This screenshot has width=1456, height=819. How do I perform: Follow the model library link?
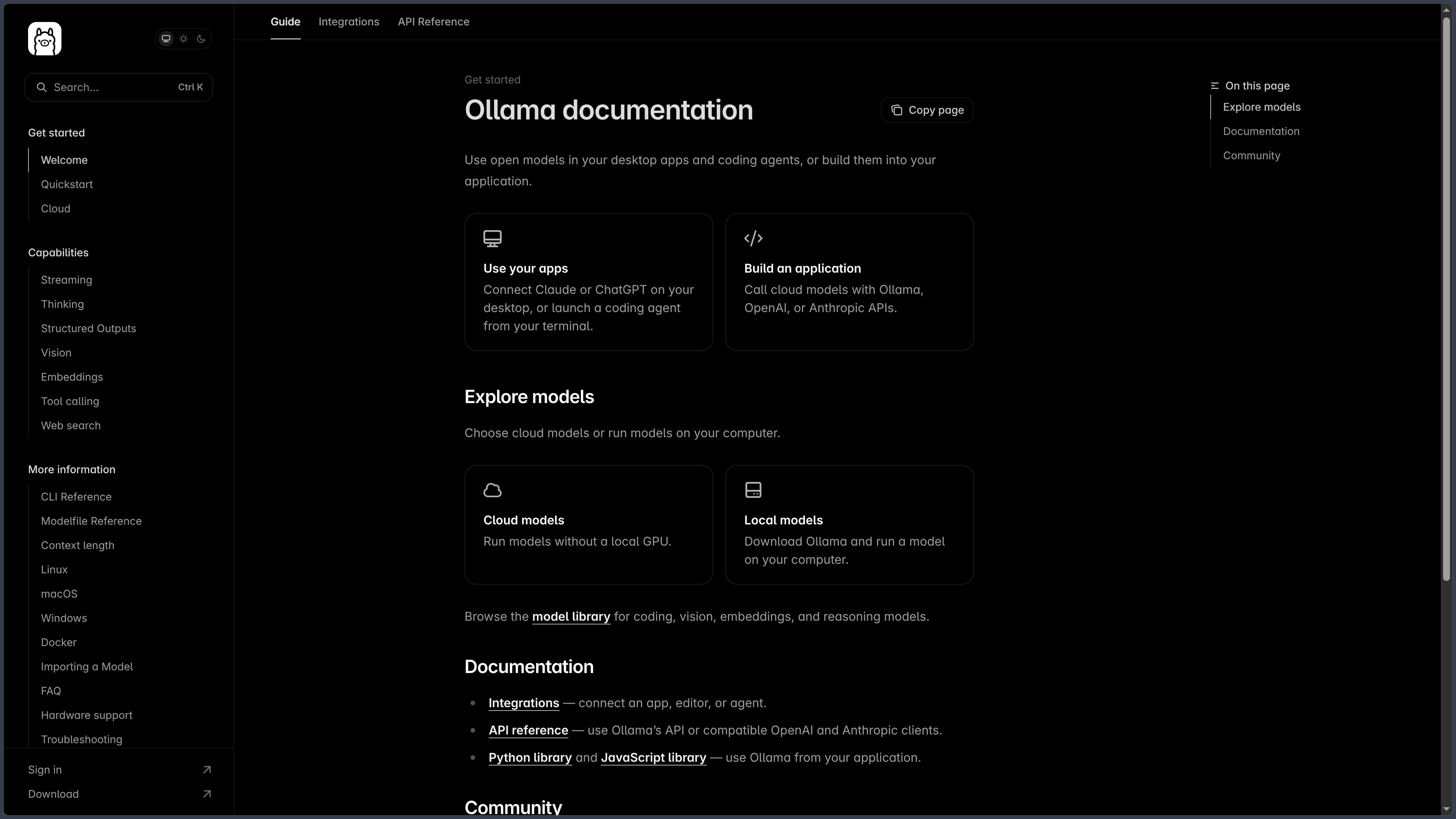(571, 617)
